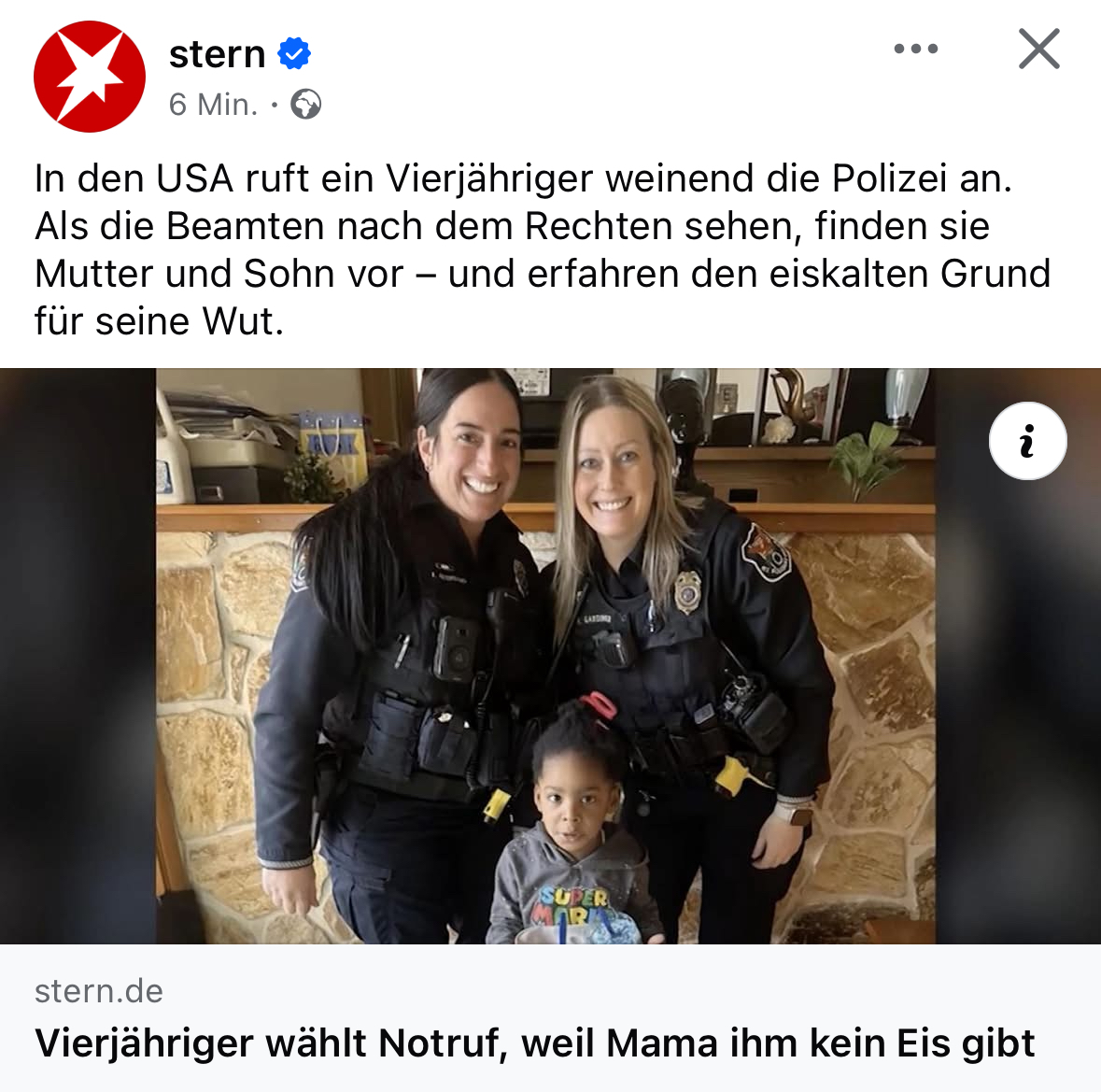Click the blue verified badge next to stern
The height and width of the screenshot is (1092, 1101).
point(294,53)
